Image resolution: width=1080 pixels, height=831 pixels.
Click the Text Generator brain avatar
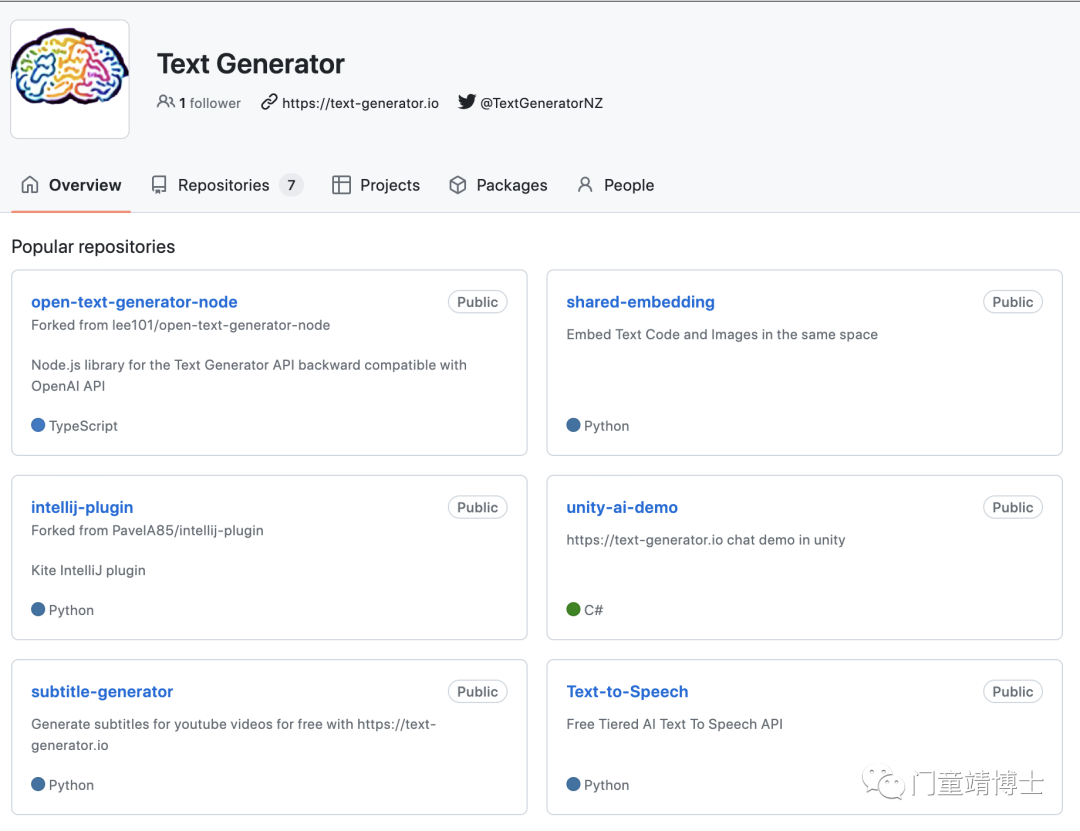[x=70, y=79]
